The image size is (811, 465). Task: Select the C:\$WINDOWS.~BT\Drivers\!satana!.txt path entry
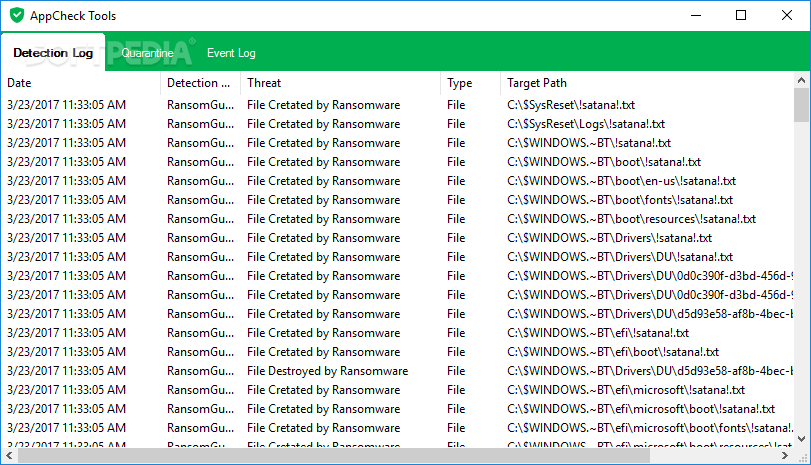pos(609,238)
